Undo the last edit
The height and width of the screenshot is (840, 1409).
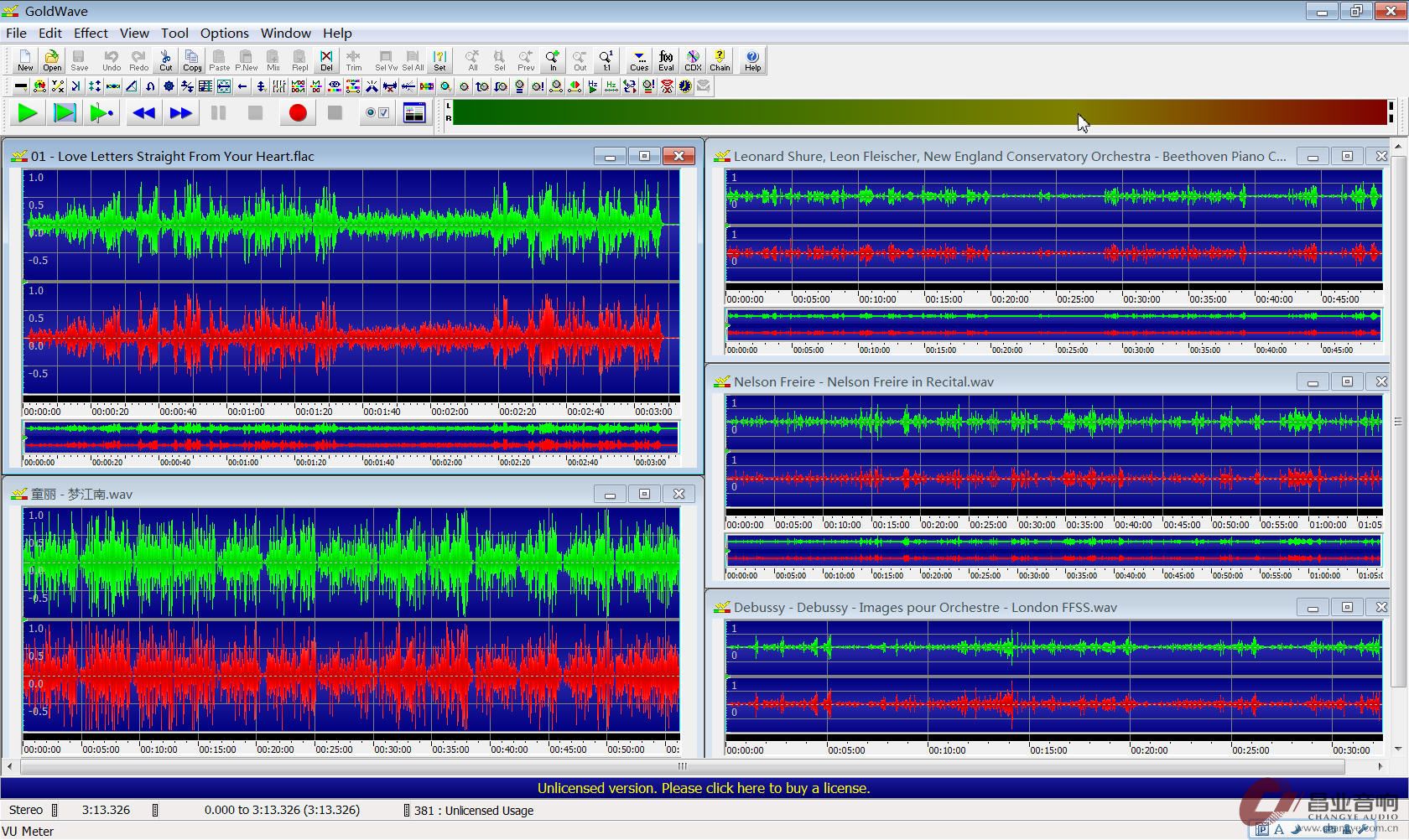point(112,60)
